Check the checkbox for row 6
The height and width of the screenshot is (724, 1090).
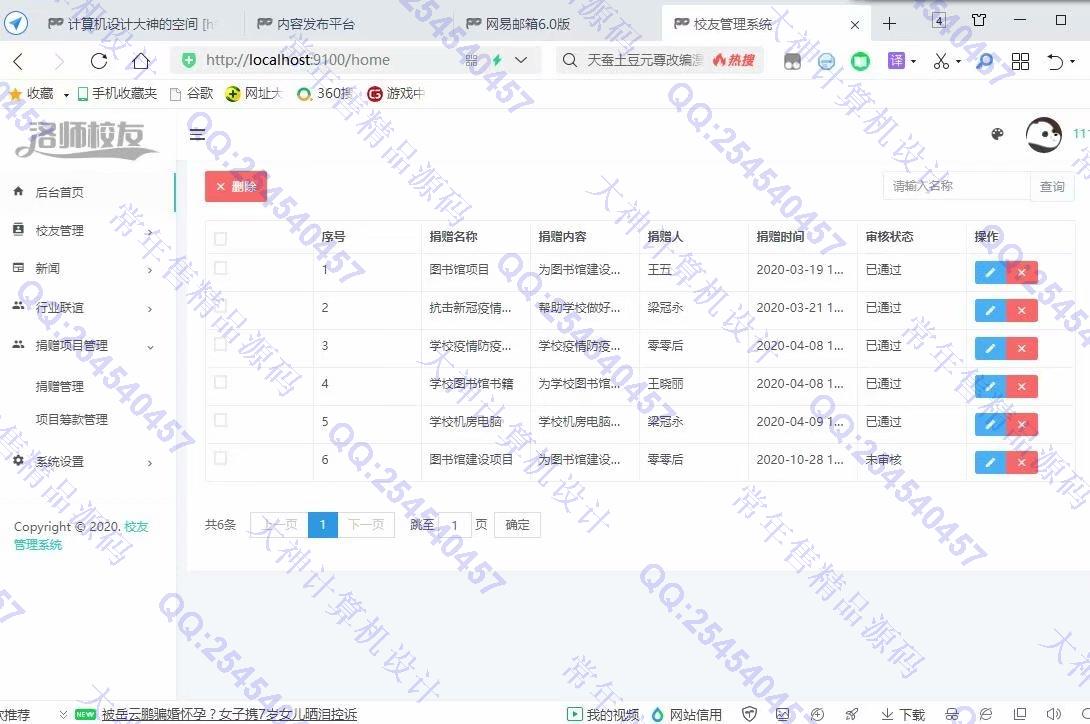pyautogui.click(x=220, y=458)
